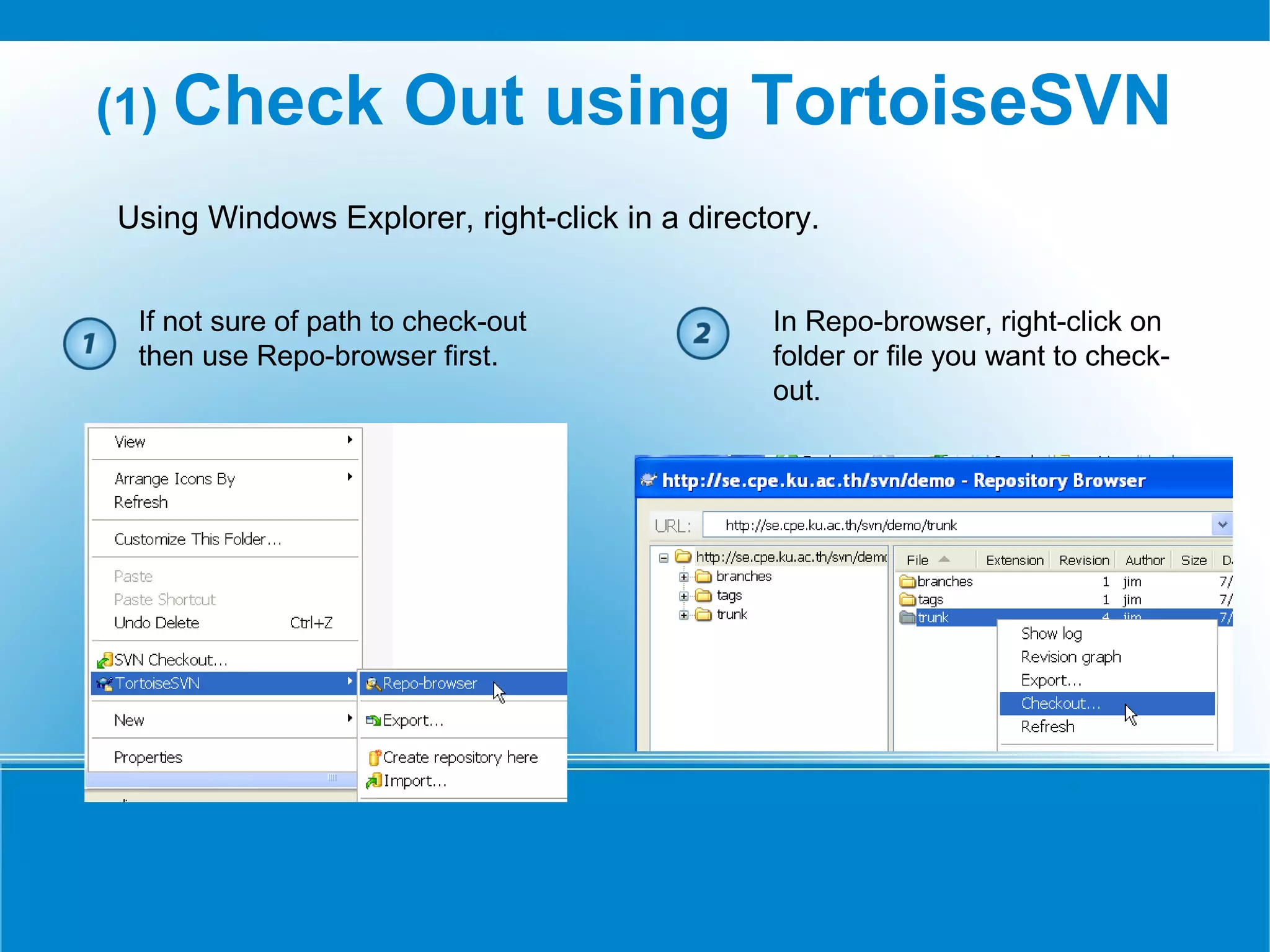Click the Create repository here icon

374,757
